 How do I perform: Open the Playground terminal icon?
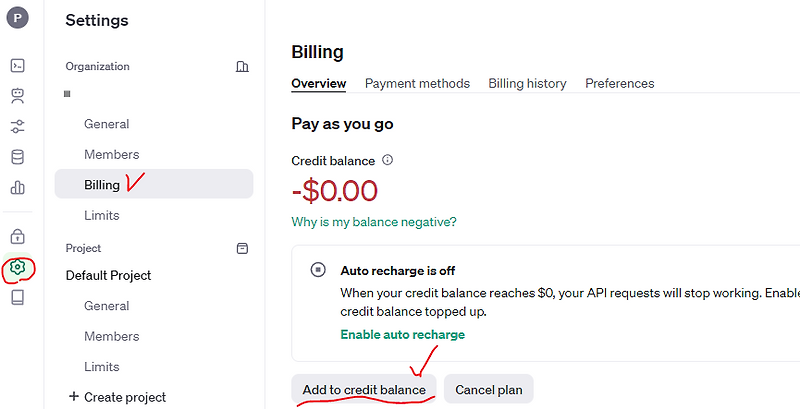pyautogui.click(x=17, y=66)
